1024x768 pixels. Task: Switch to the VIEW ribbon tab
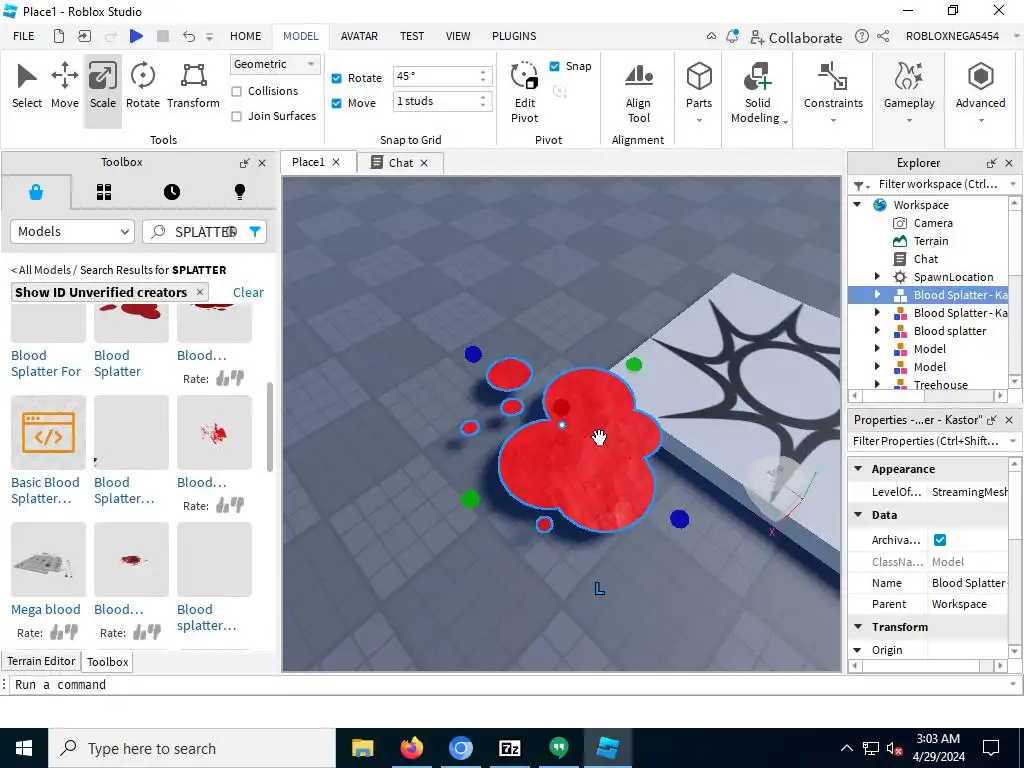(x=458, y=36)
